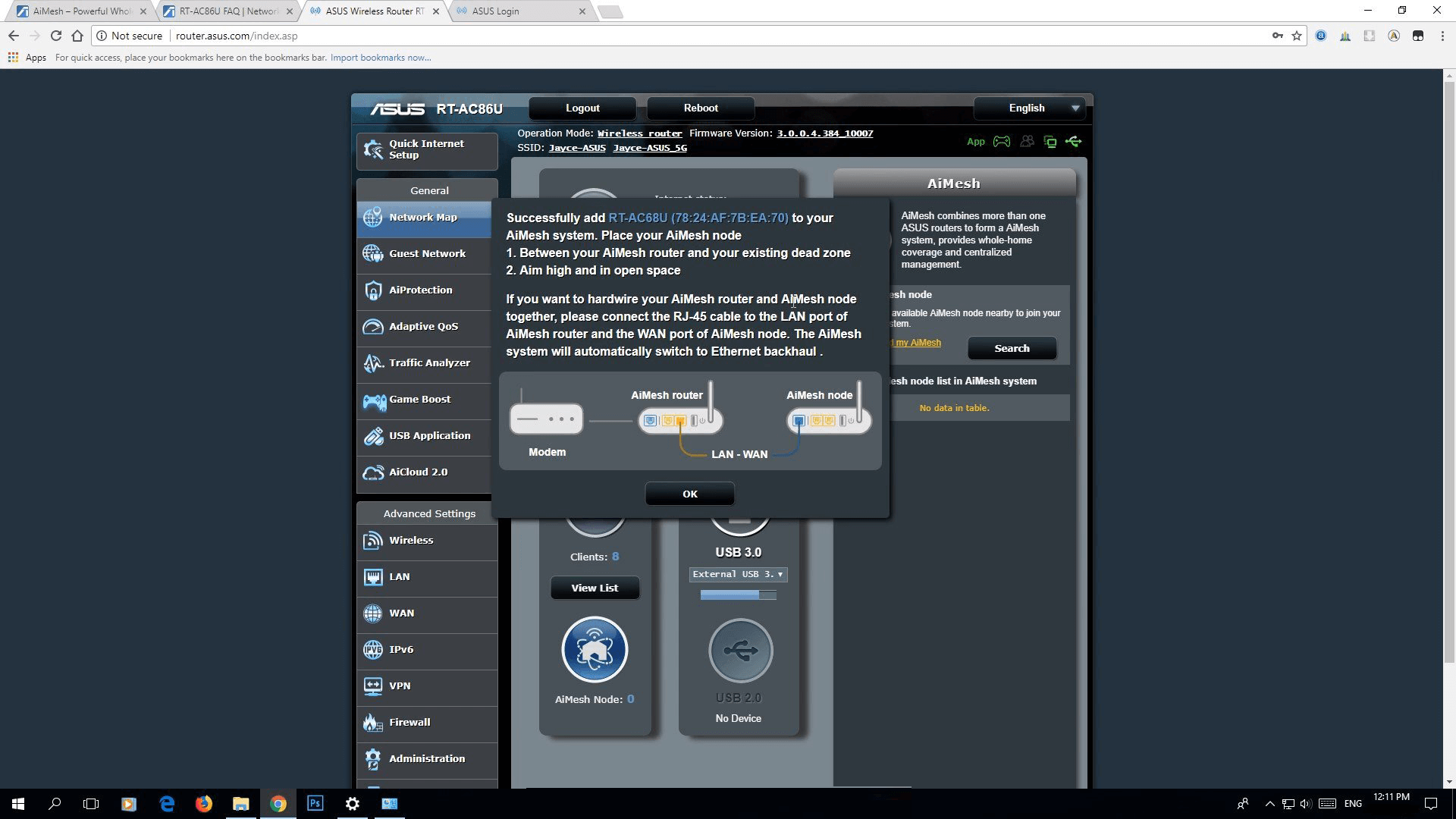The image size is (1456, 819).
Task: Click the USB 3.0 usage progress bar
Action: pyautogui.click(x=738, y=595)
